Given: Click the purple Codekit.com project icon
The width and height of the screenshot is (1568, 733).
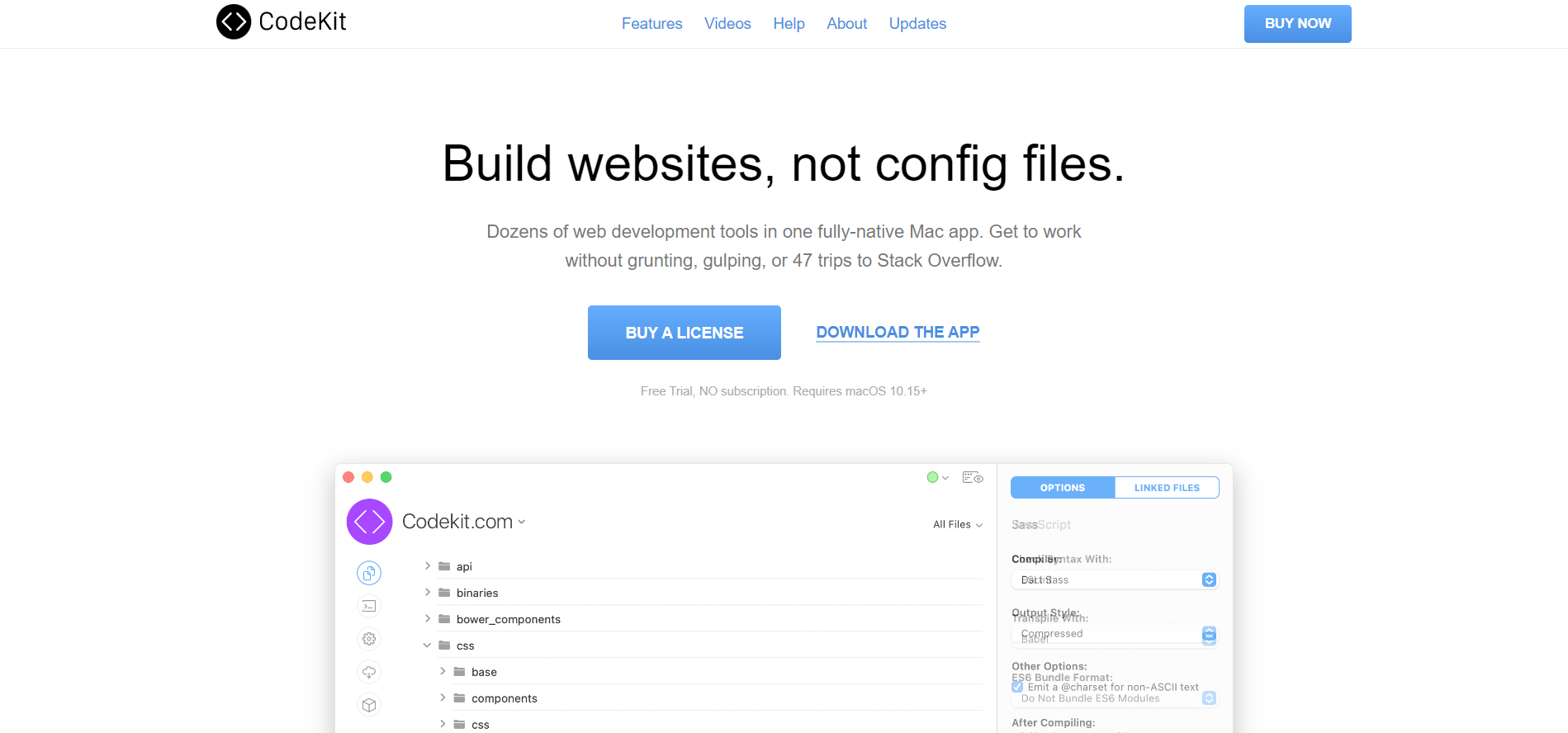Looking at the screenshot, I should tap(369, 522).
